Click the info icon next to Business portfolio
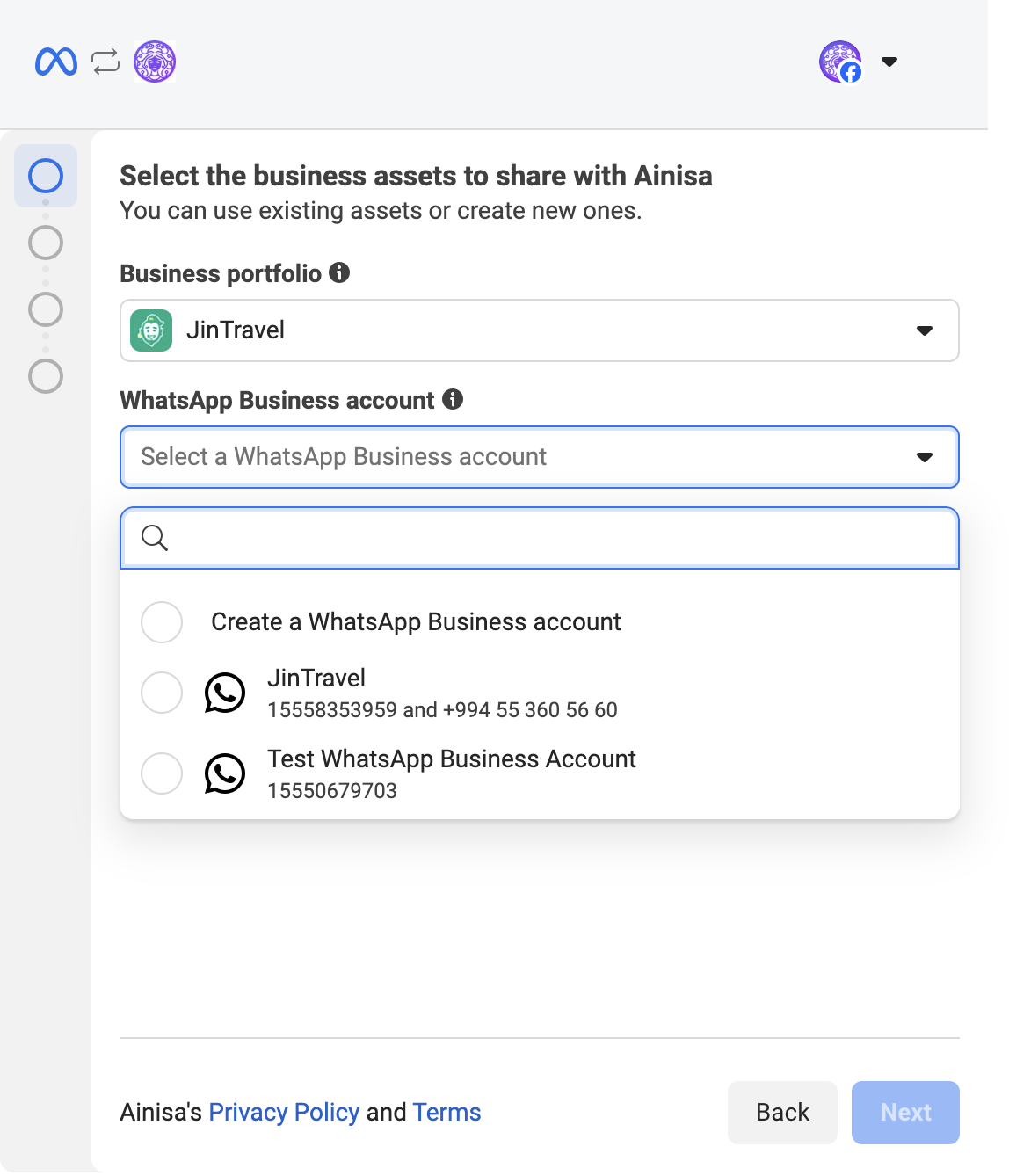The width and height of the screenshot is (1009, 1176). [341, 272]
